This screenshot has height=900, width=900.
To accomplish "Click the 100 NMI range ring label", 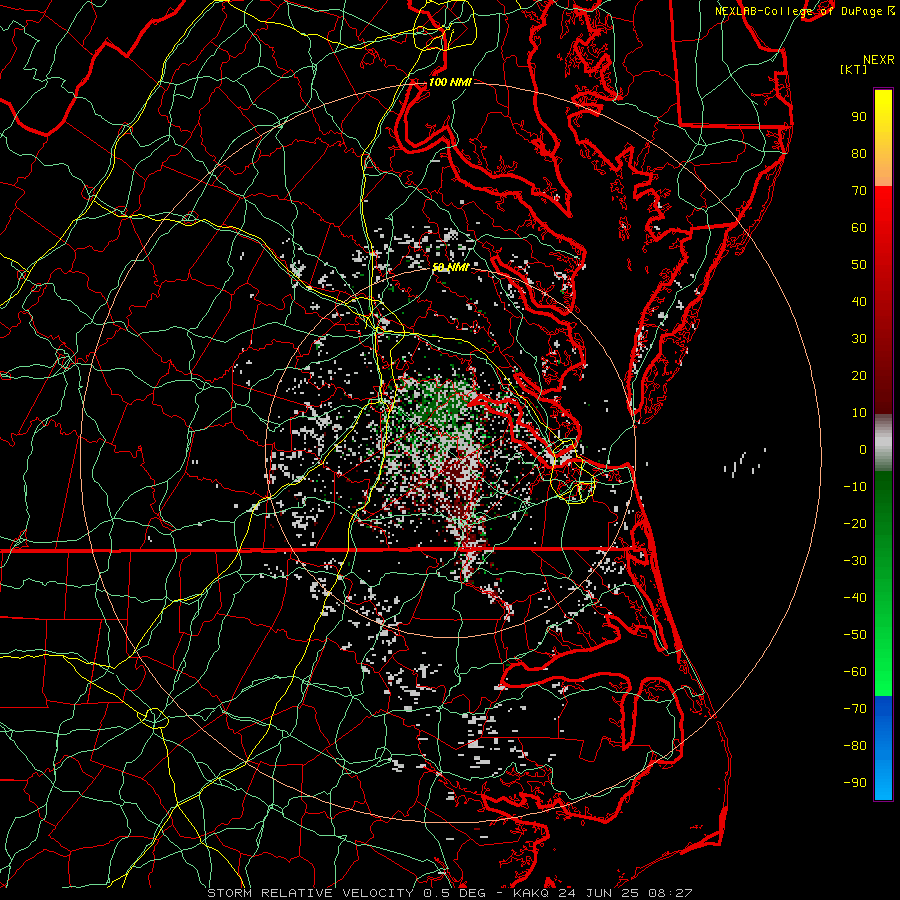I will 450,83.
